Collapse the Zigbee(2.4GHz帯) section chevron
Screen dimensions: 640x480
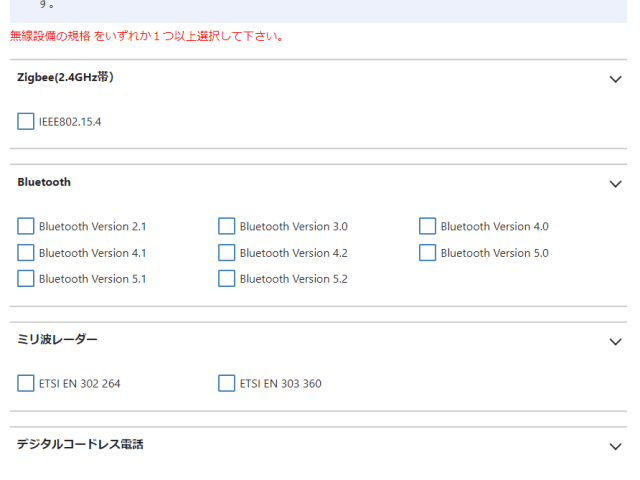615,79
